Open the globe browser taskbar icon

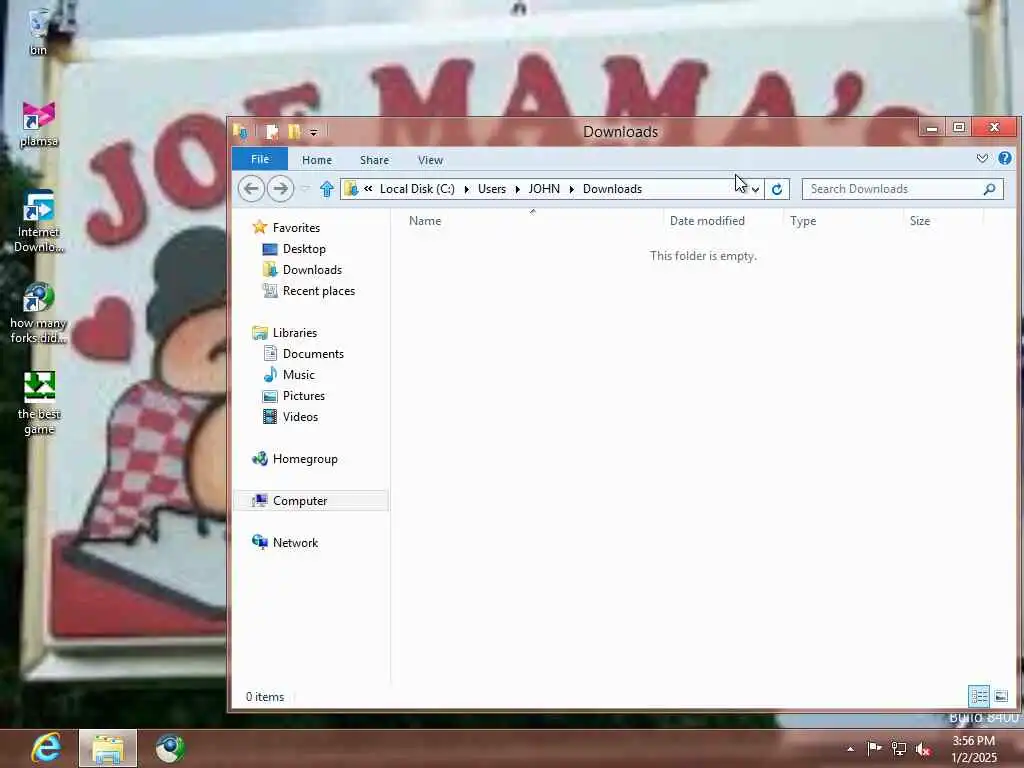(170, 748)
